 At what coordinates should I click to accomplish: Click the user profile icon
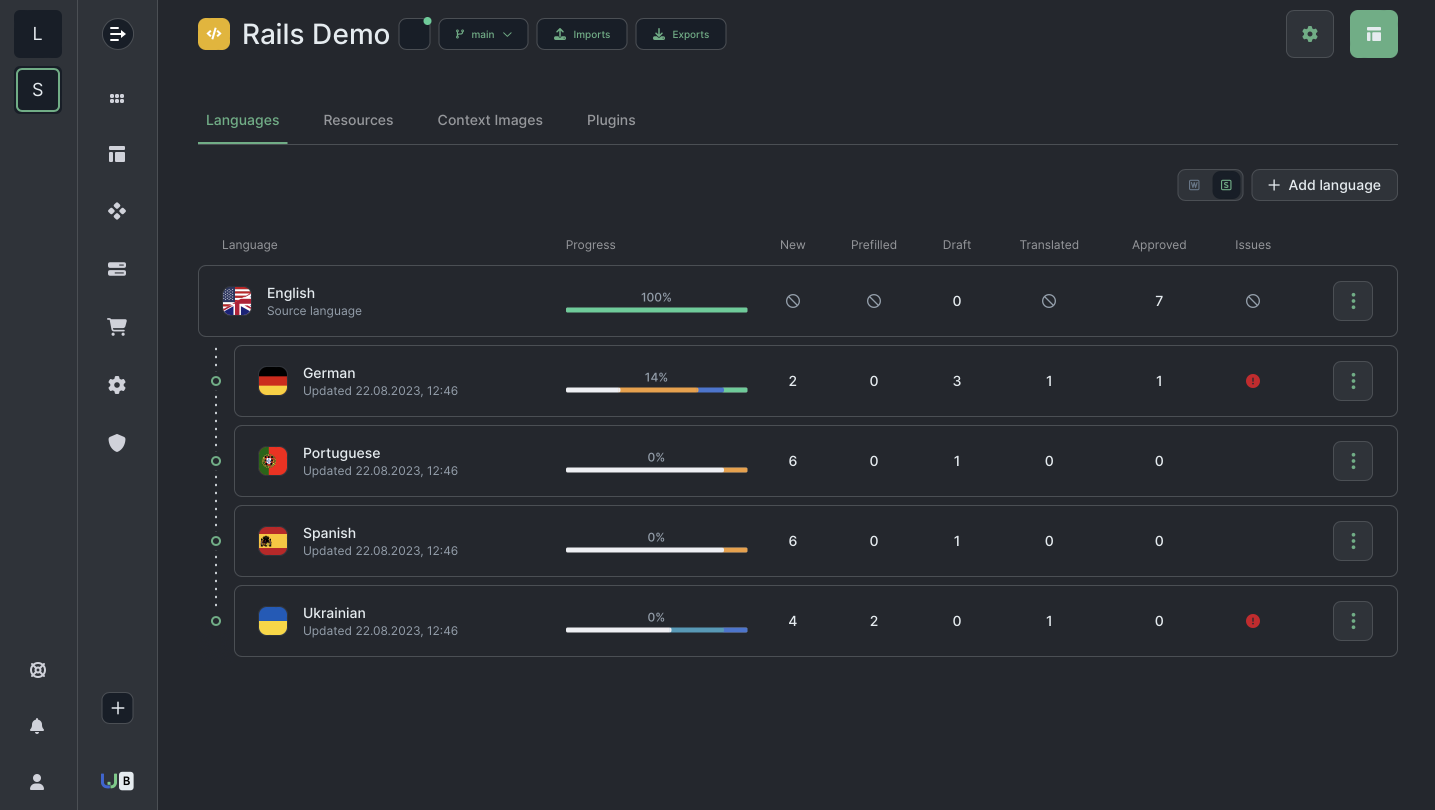click(37, 782)
